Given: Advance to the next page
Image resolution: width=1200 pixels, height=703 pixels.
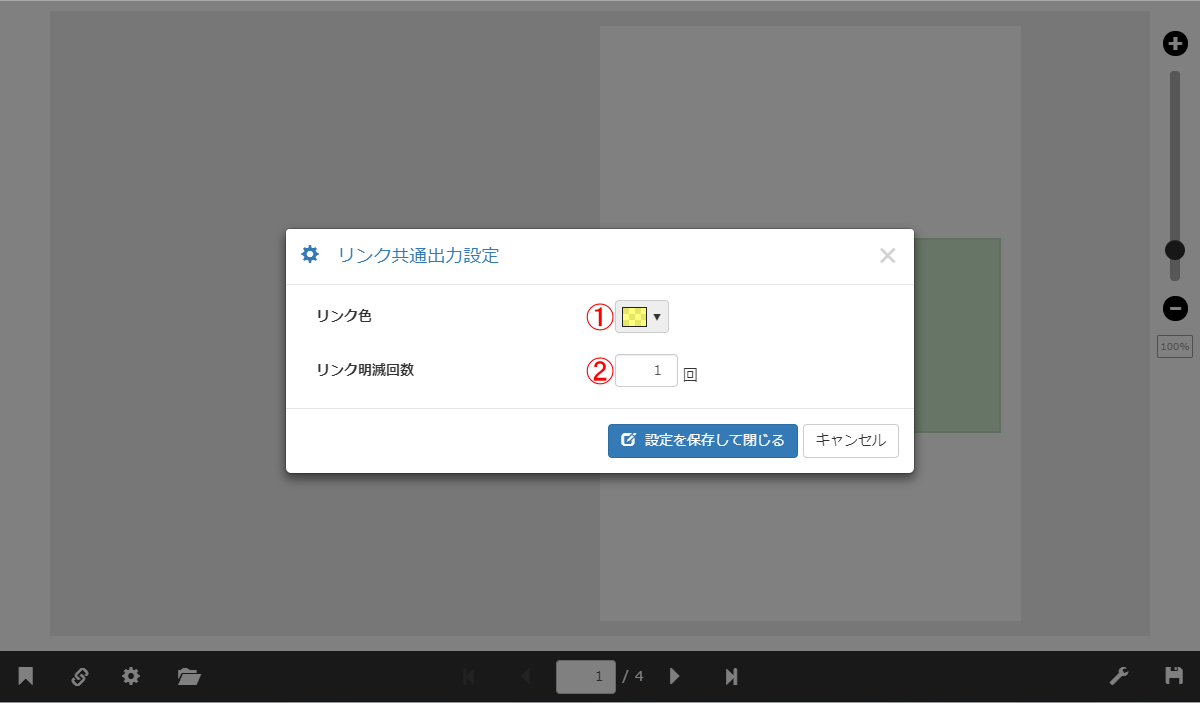Looking at the screenshot, I should pyautogui.click(x=674, y=677).
